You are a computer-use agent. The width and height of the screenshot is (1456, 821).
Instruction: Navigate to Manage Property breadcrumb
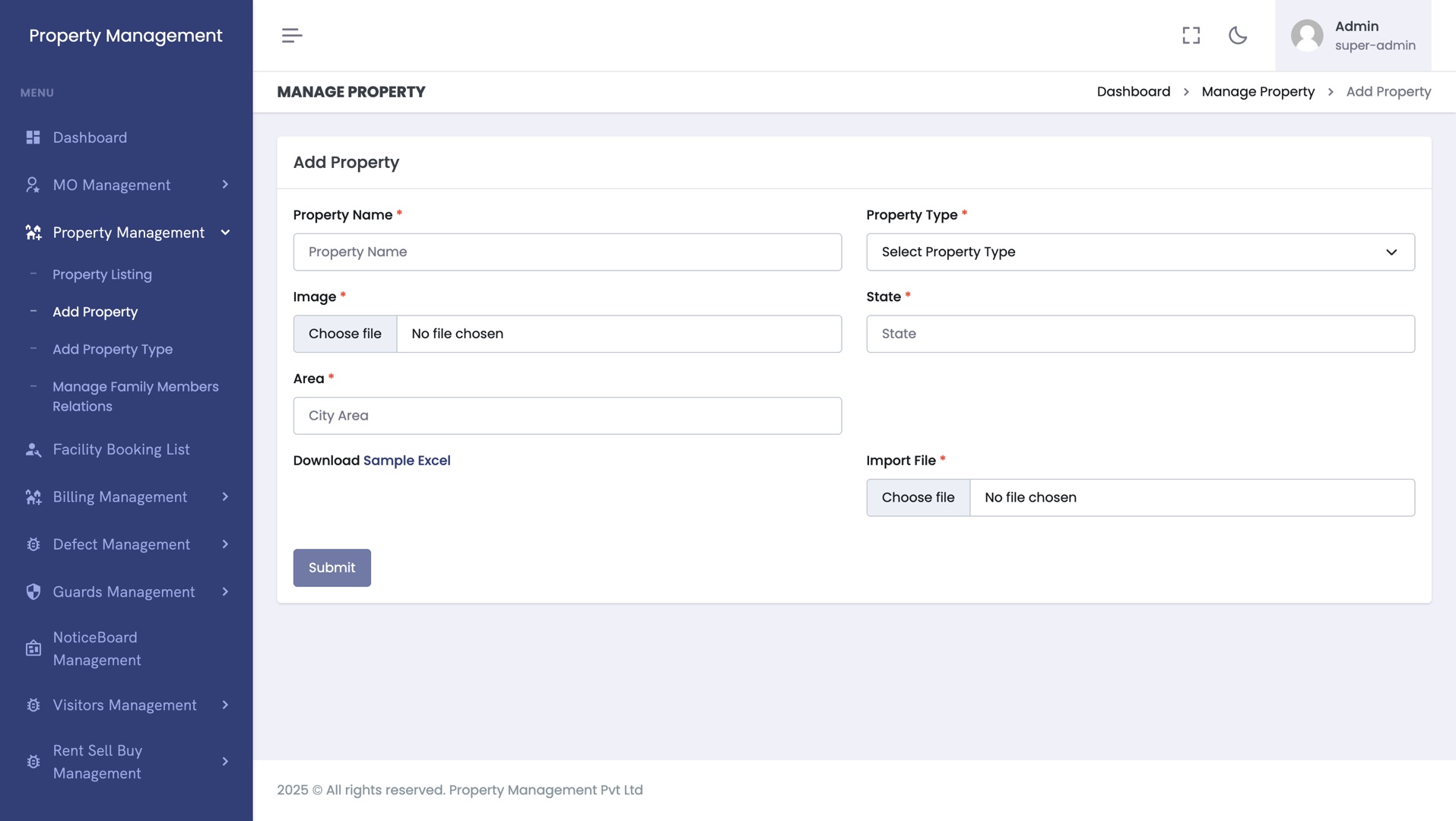[x=1258, y=92]
